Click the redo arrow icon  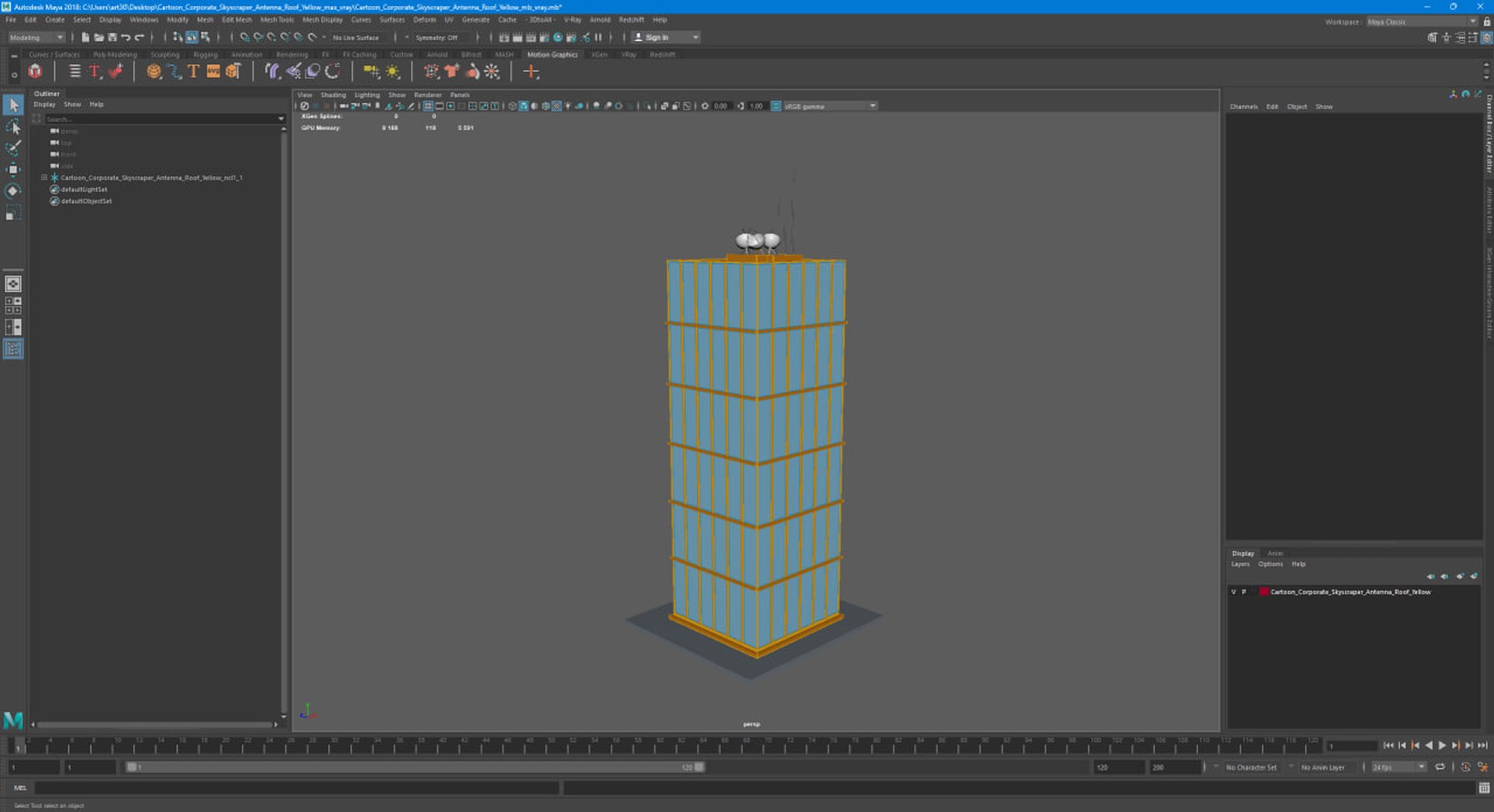[x=139, y=37]
